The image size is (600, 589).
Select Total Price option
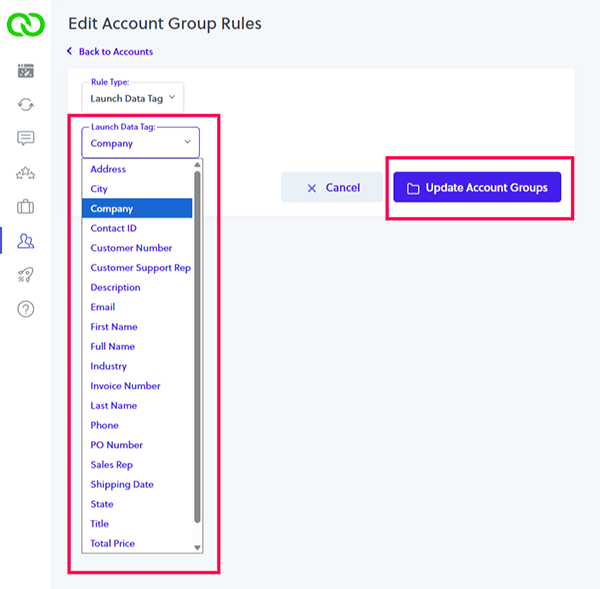tap(137, 543)
